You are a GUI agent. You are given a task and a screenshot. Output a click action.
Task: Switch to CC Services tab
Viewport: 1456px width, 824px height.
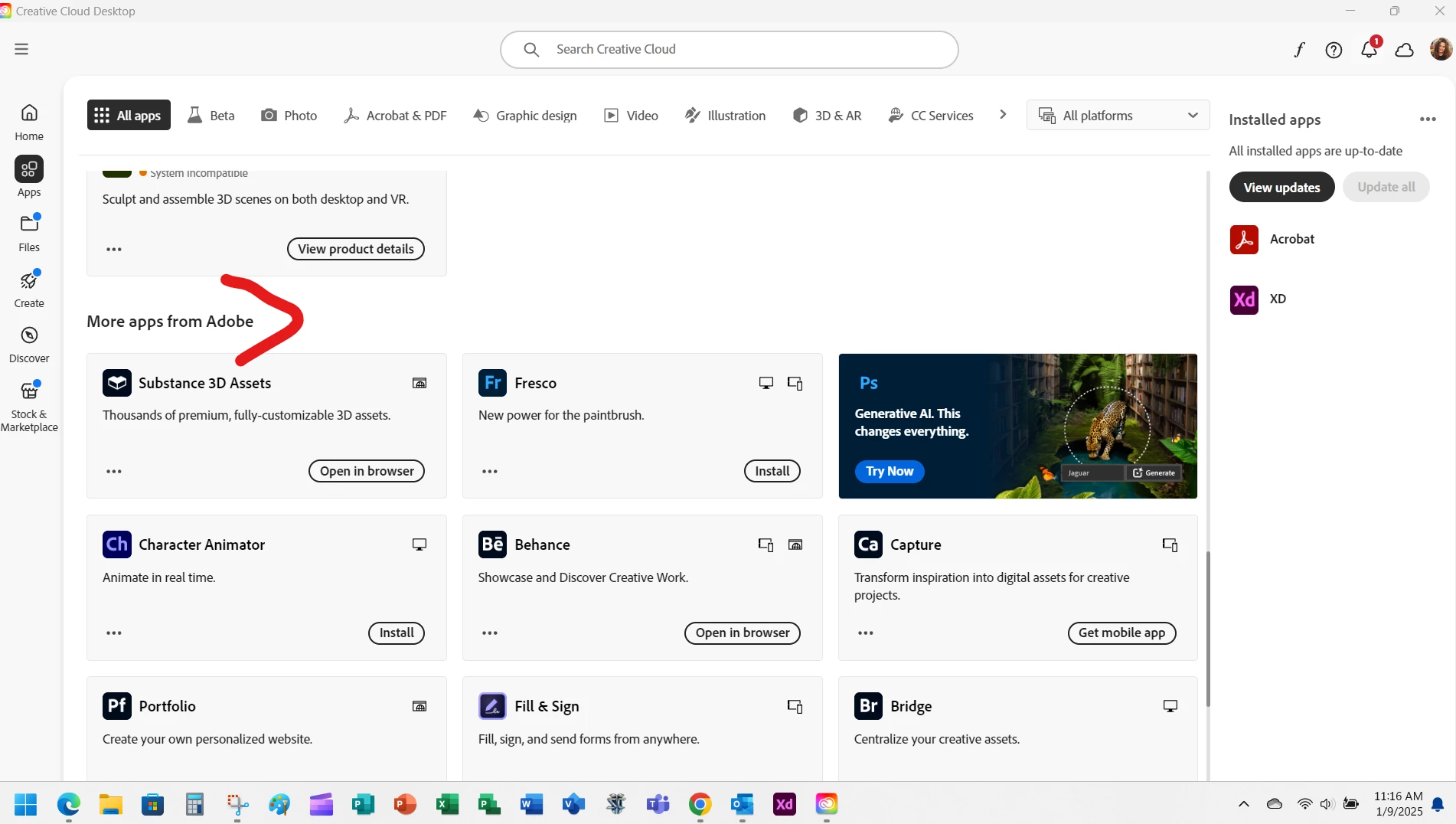pyautogui.click(x=931, y=115)
